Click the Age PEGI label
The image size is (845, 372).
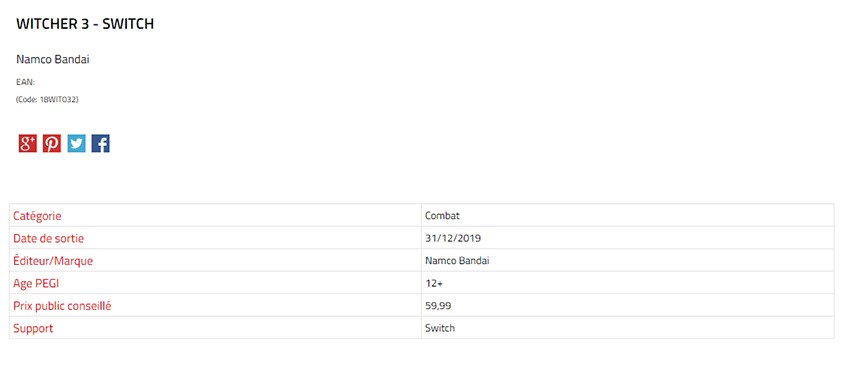click(36, 284)
